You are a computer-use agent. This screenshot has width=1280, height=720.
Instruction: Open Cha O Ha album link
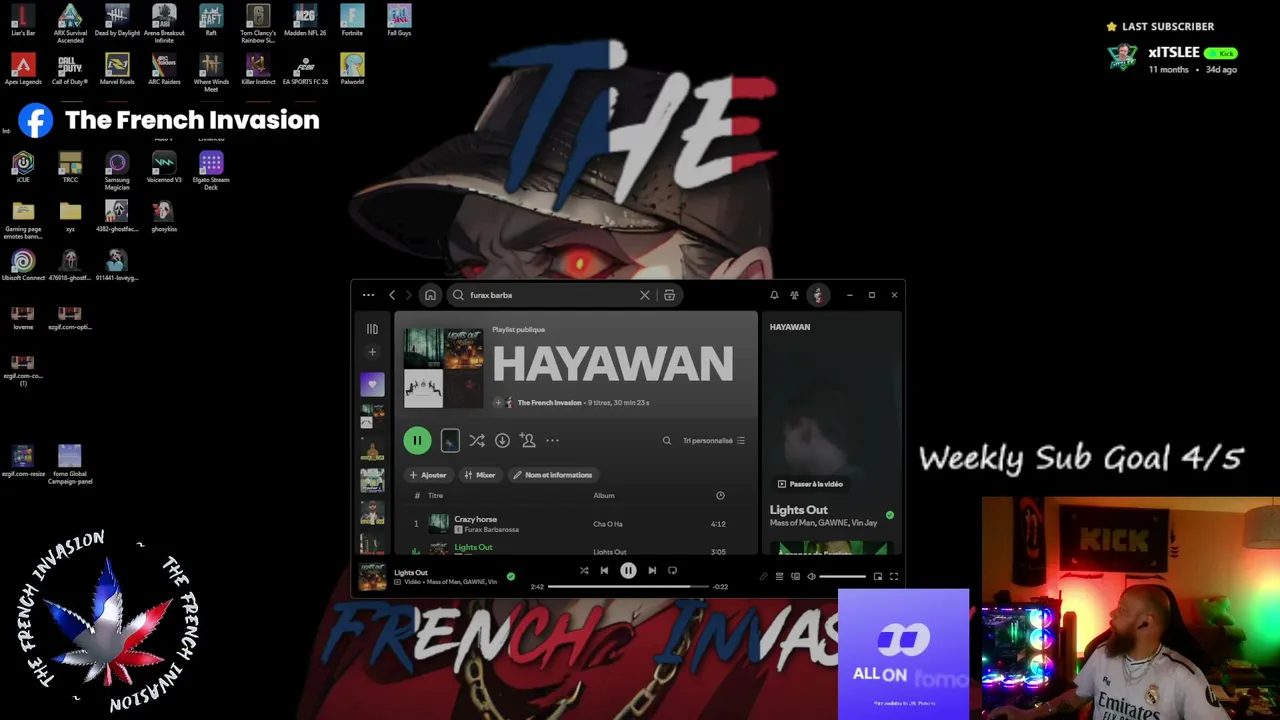608,524
